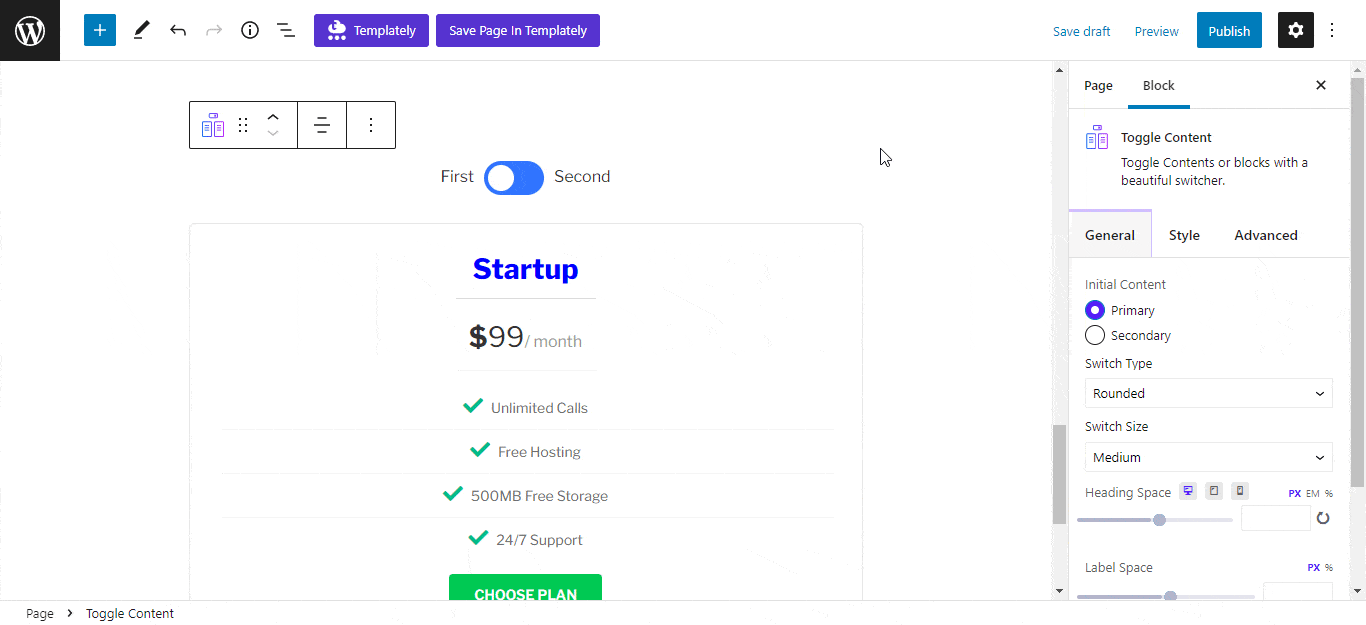Click the Publish button

click(1229, 30)
